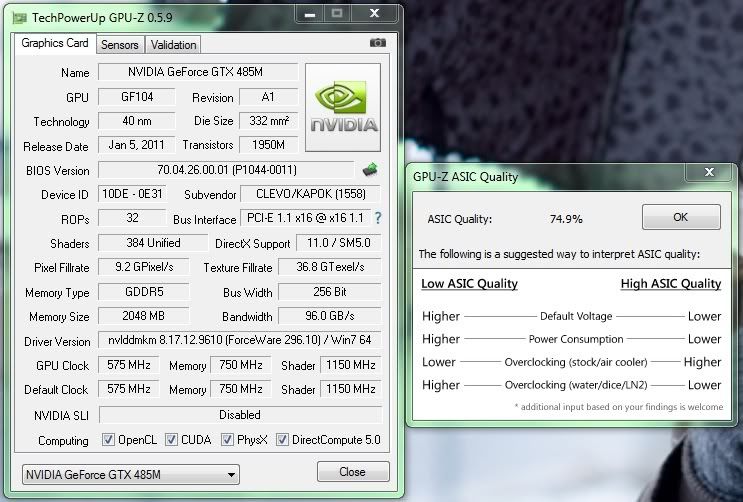Select the Graphics Card tab
The image size is (743, 502).
click(x=55, y=43)
